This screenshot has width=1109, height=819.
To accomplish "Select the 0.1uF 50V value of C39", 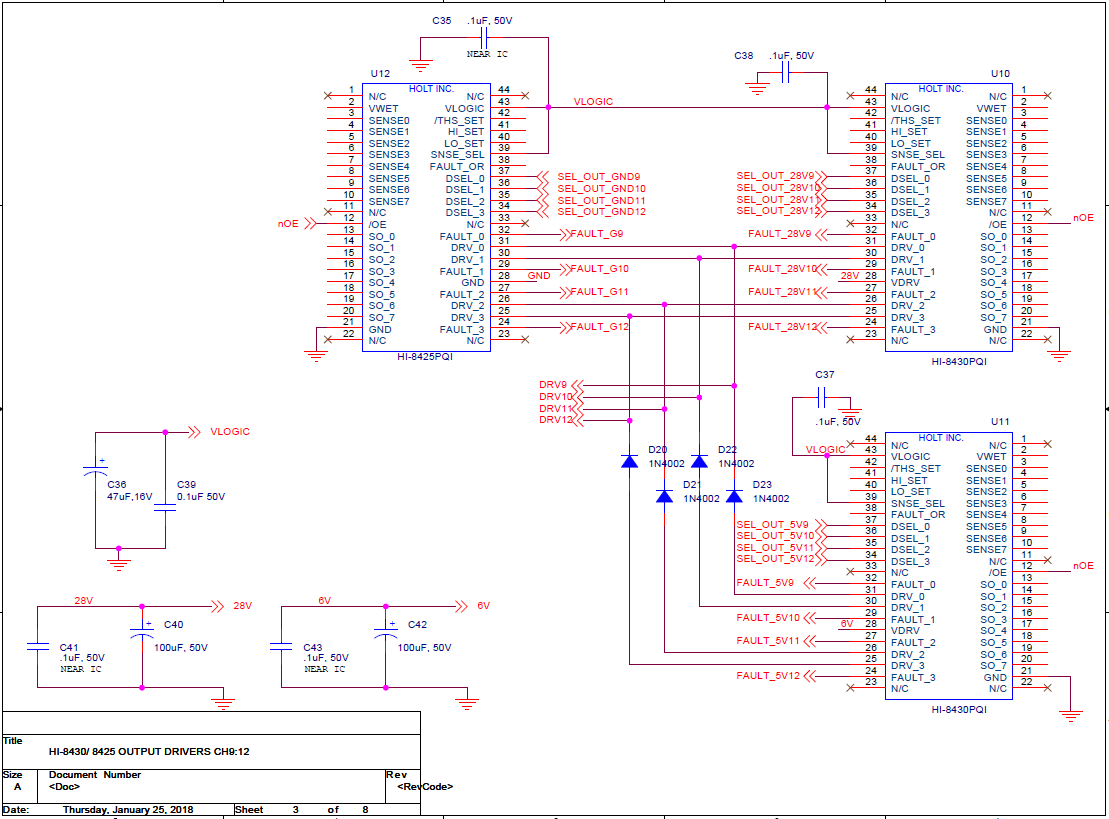I will pyautogui.click(x=201, y=497).
